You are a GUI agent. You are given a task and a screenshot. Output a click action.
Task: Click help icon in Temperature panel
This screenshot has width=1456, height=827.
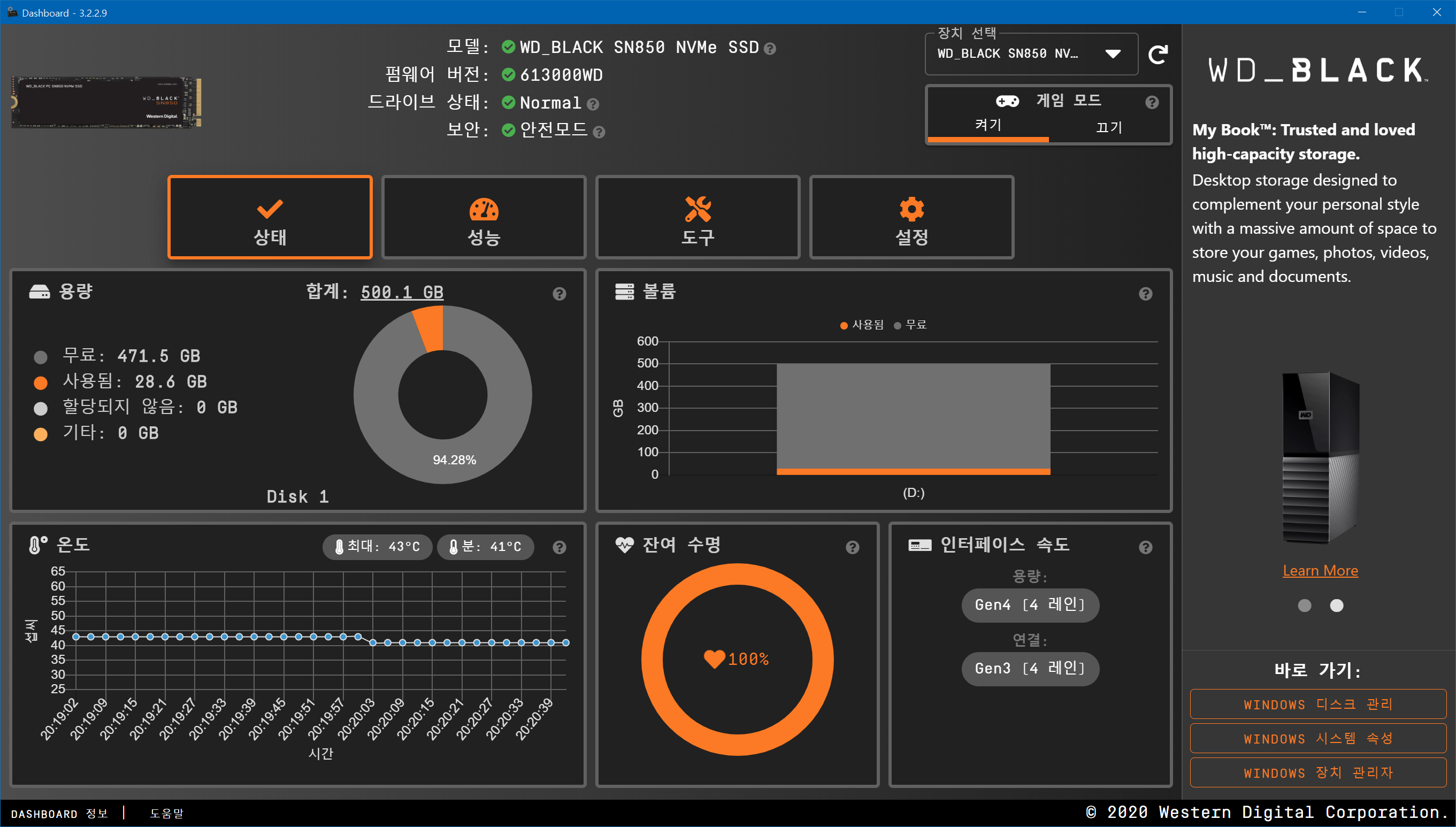click(x=560, y=547)
